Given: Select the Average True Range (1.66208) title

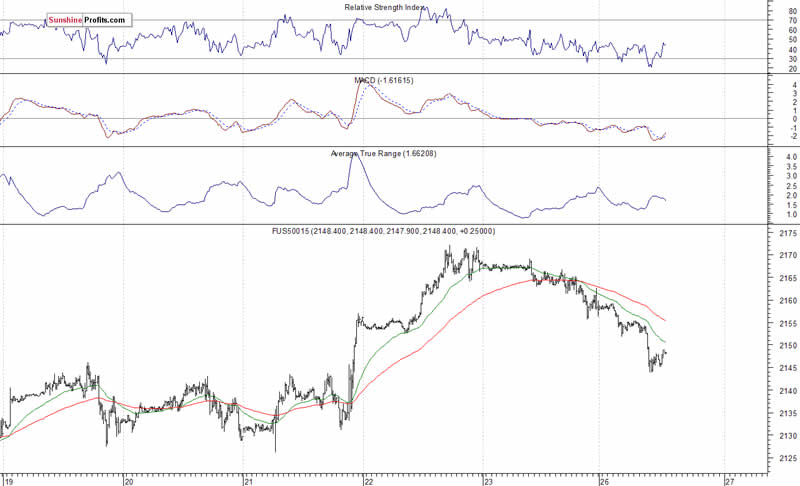Looking at the screenshot, I should pos(383,154).
